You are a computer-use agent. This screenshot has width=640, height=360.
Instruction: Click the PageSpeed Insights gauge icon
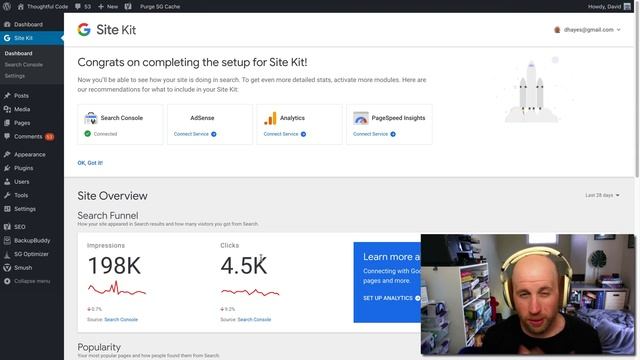[x=360, y=118]
